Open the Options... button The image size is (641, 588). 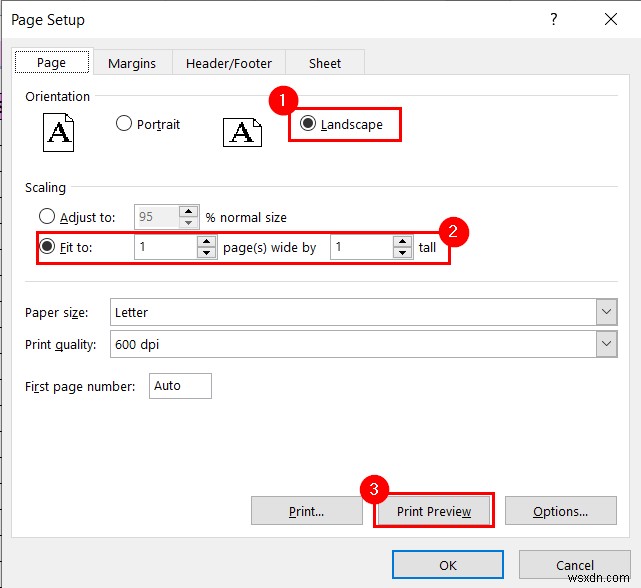[x=560, y=511]
